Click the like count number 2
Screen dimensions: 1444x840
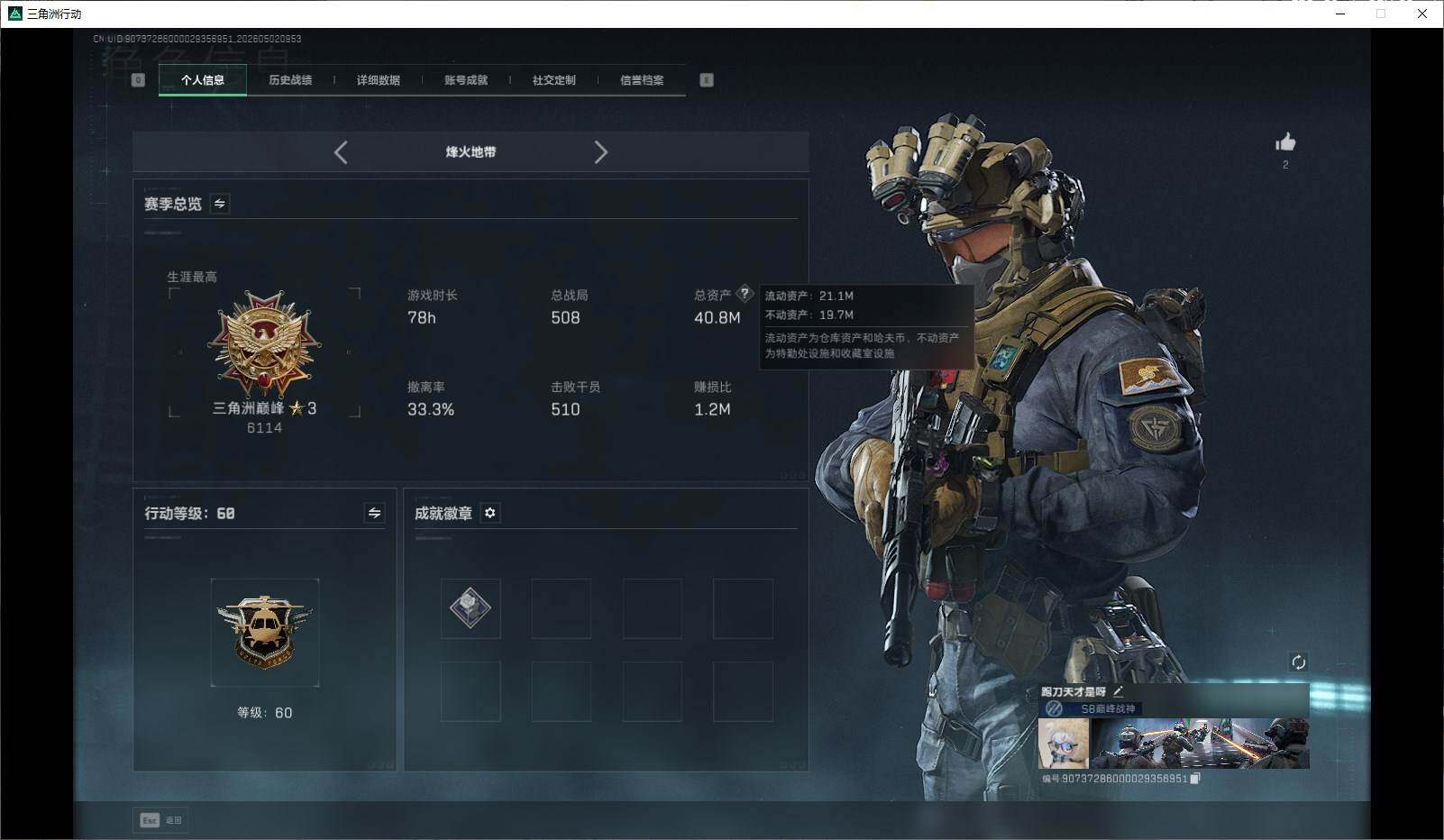[1285, 165]
